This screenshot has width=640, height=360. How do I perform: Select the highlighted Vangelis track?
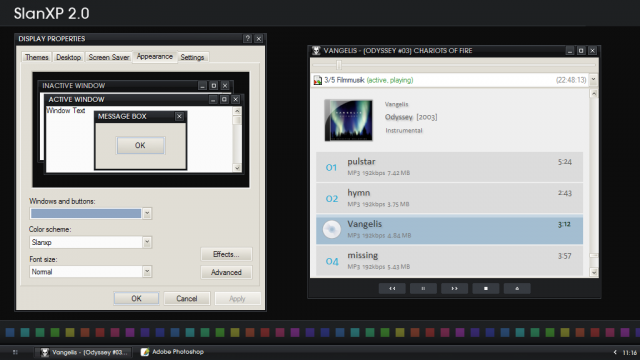pyautogui.click(x=449, y=229)
